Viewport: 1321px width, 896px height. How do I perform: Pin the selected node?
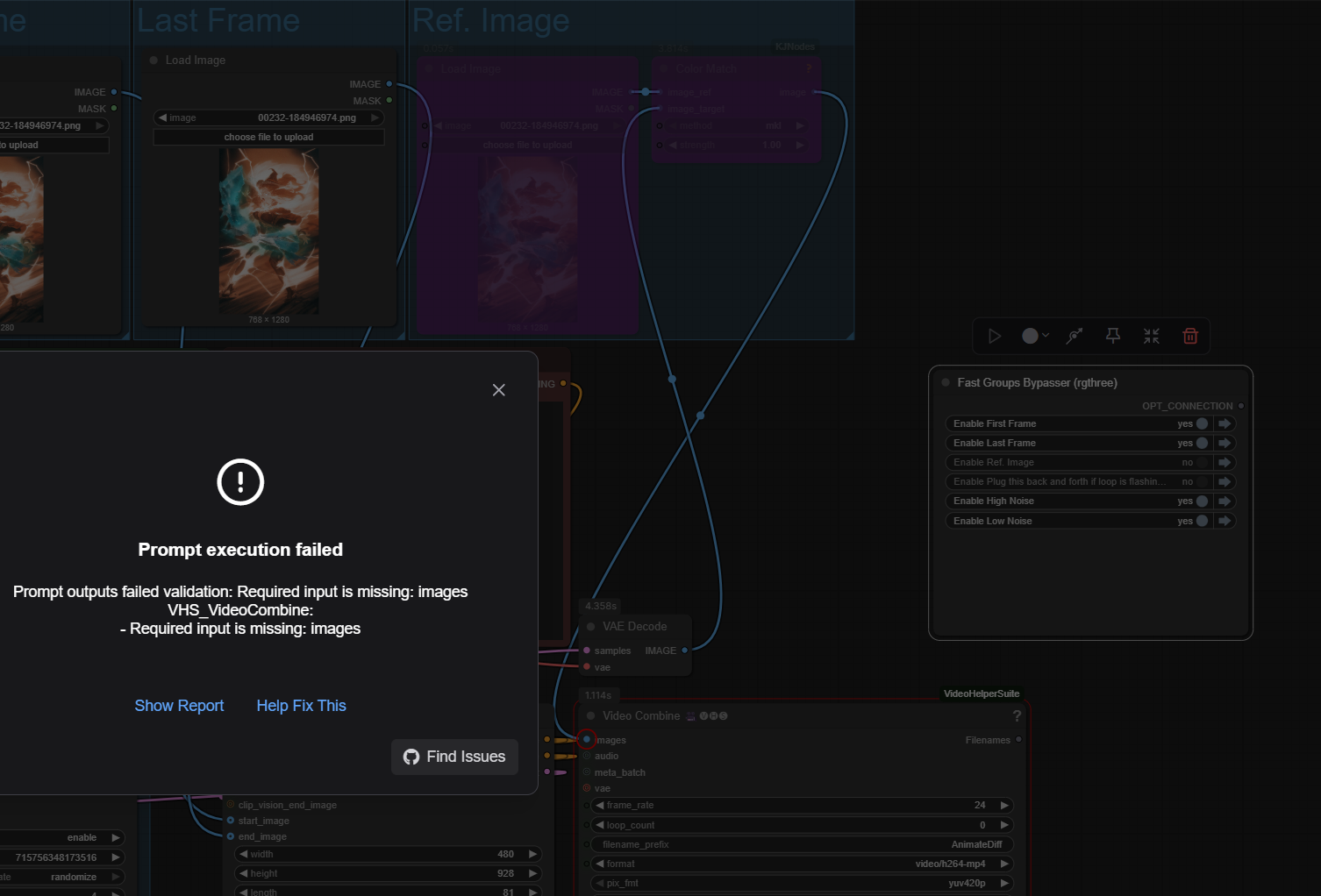[1113, 336]
